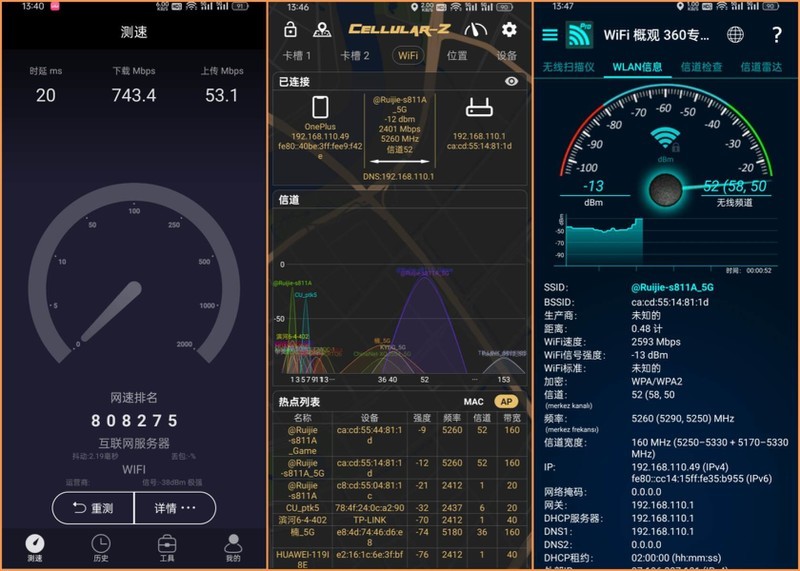
Task: Tap the router icon in connected panel
Action: [479, 107]
